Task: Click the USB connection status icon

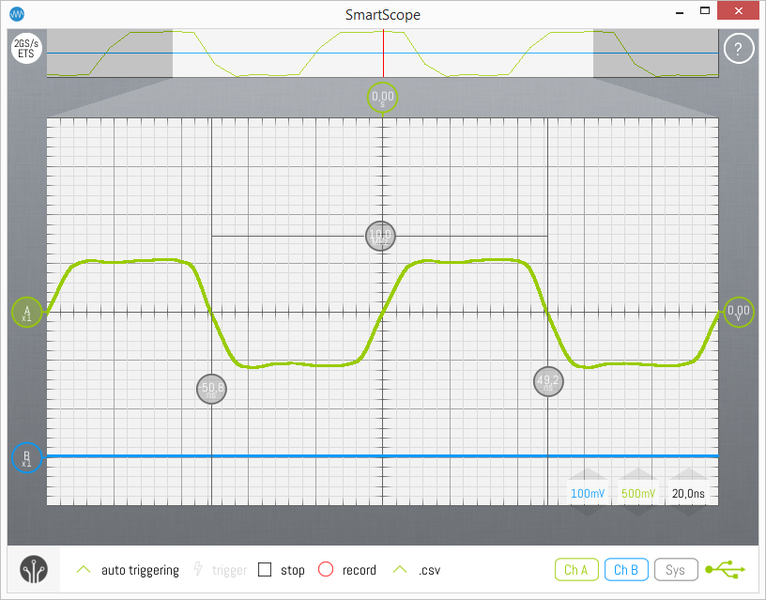Action: point(725,570)
